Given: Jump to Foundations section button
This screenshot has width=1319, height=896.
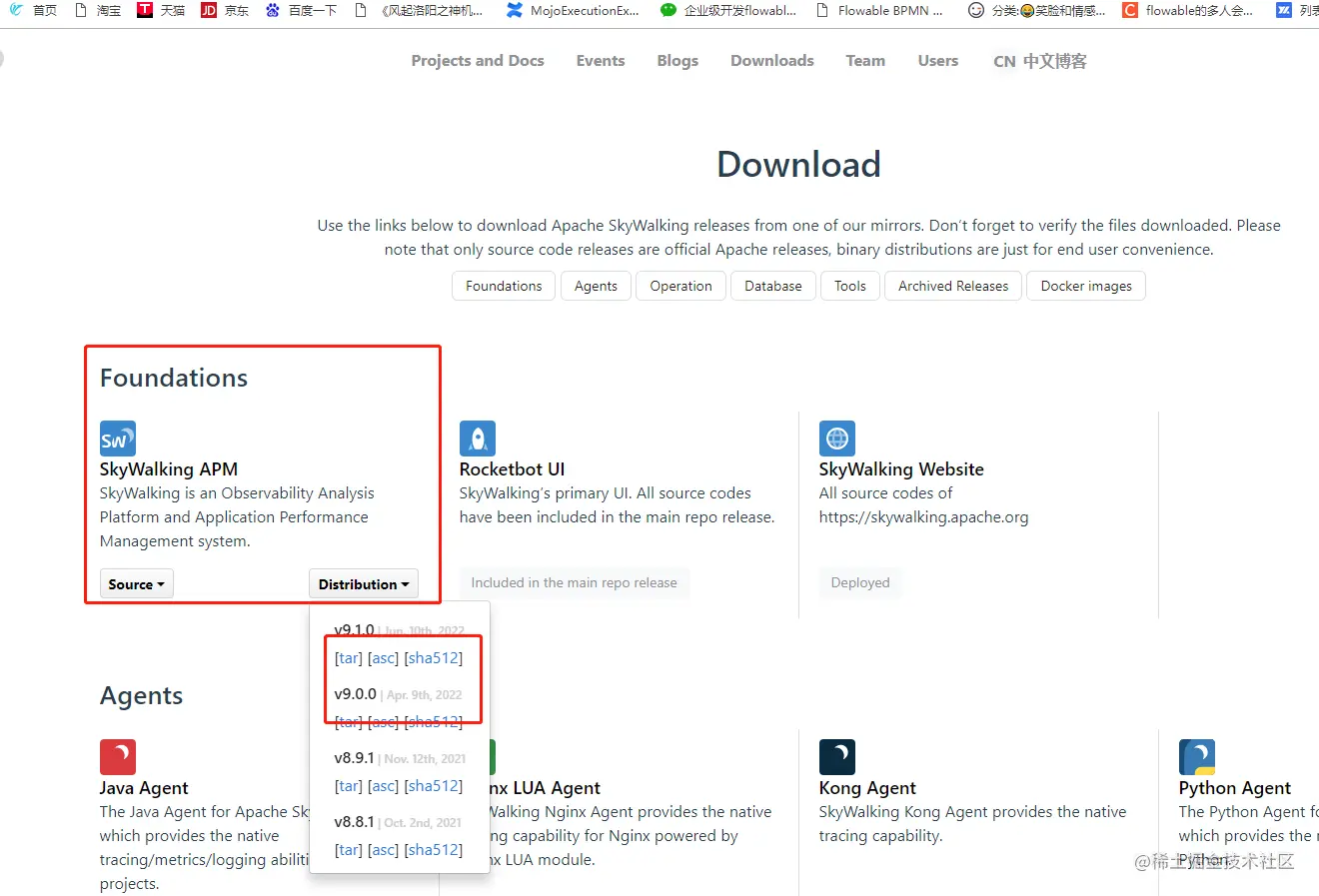Looking at the screenshot, I should tap(504, 286).
